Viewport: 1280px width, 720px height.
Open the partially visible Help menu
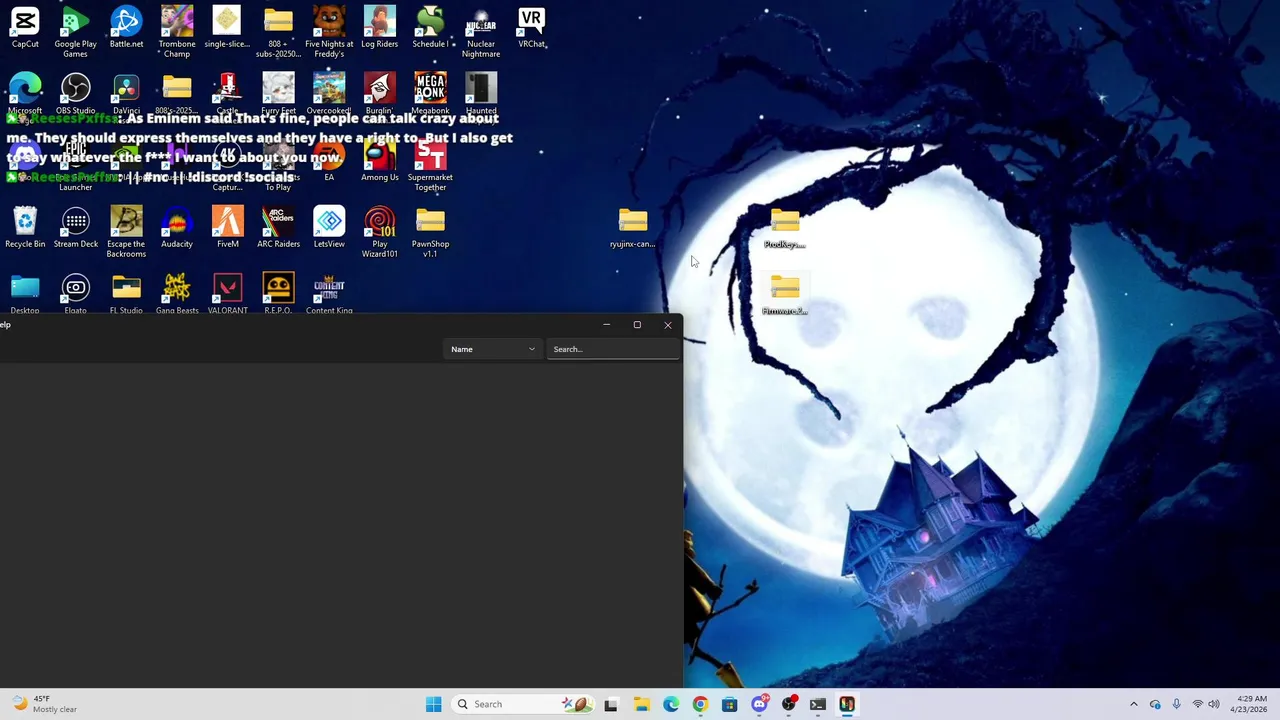5,325
